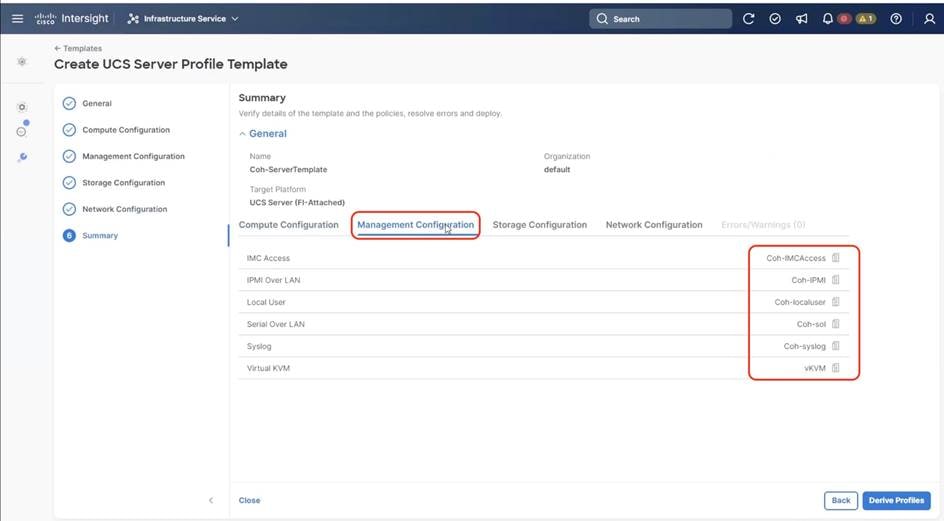The width and height of the screenshot is (944, 521).
Task: Open the Infrastructure Service dropdown arrow
Action: click(235, 19)
